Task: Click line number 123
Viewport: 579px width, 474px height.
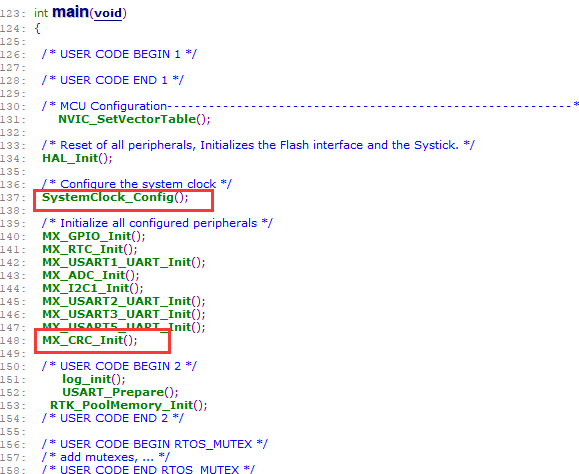Action: (13, 14)
